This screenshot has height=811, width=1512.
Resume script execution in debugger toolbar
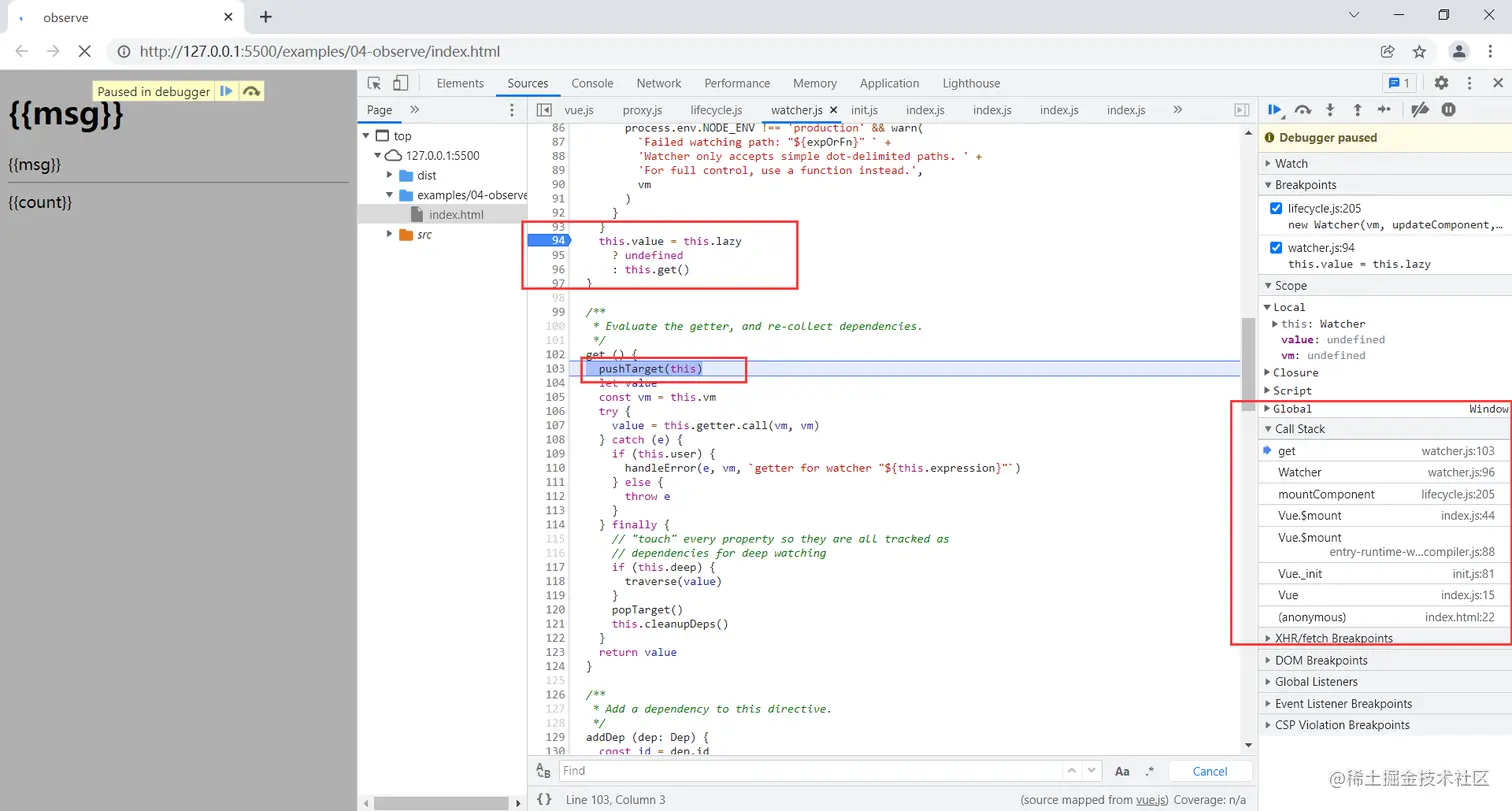(x=1275, y=110)
